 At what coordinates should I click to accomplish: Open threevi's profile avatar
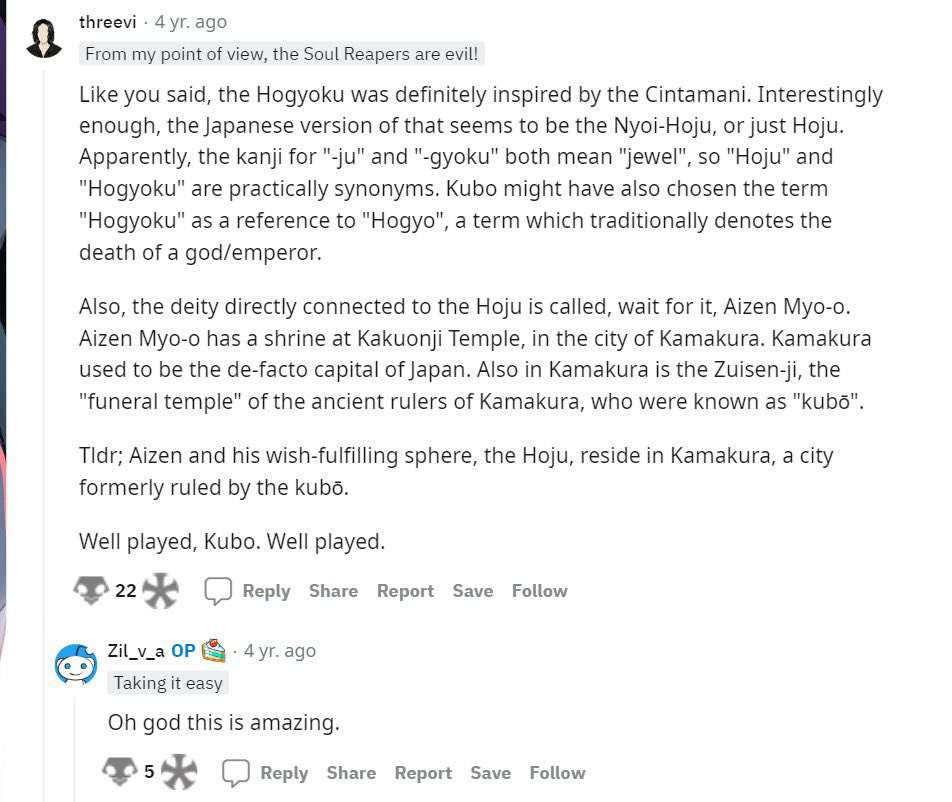(44, 37)
